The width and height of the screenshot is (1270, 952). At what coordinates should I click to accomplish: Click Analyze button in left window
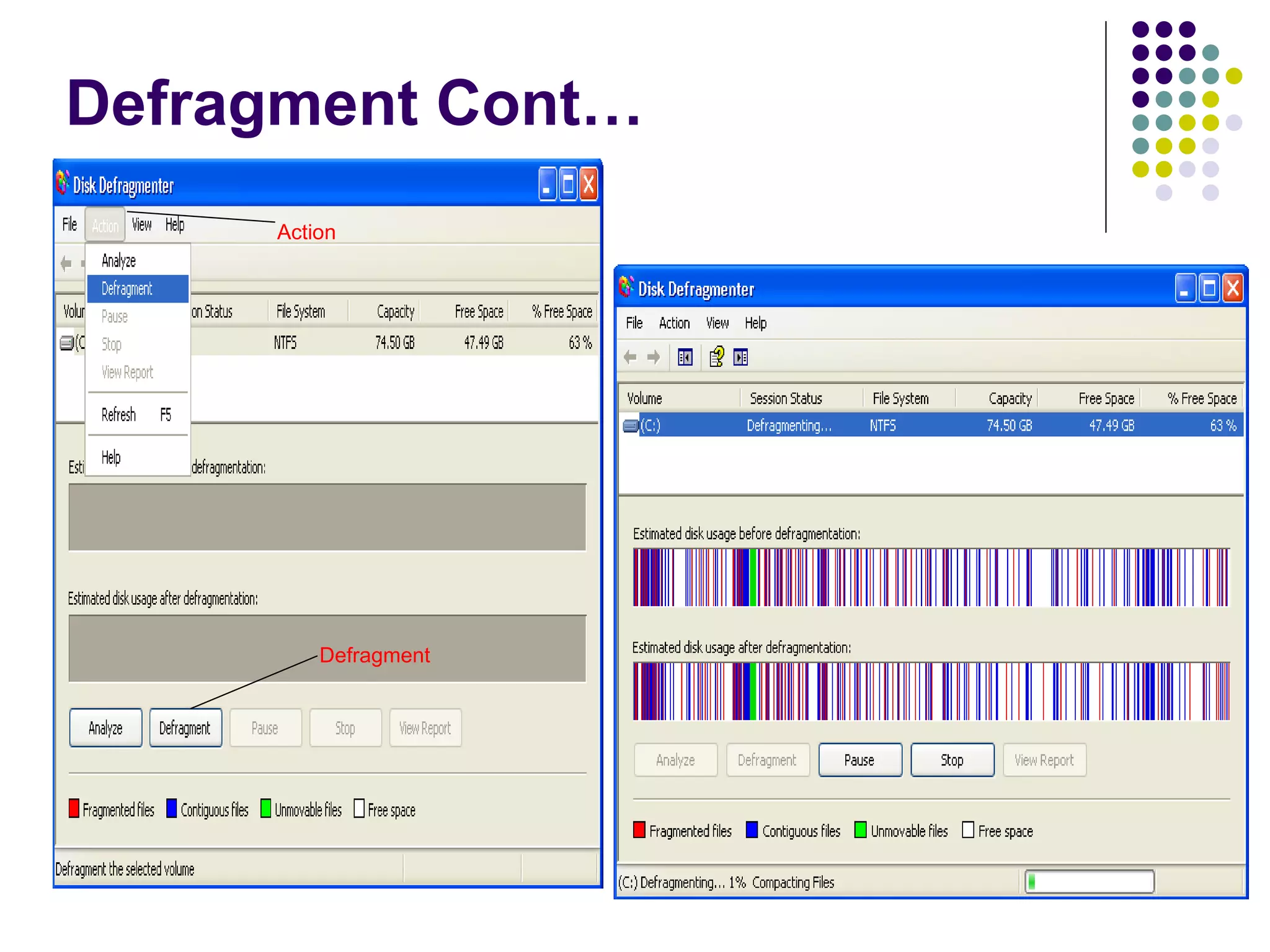[x=106, y=728]
